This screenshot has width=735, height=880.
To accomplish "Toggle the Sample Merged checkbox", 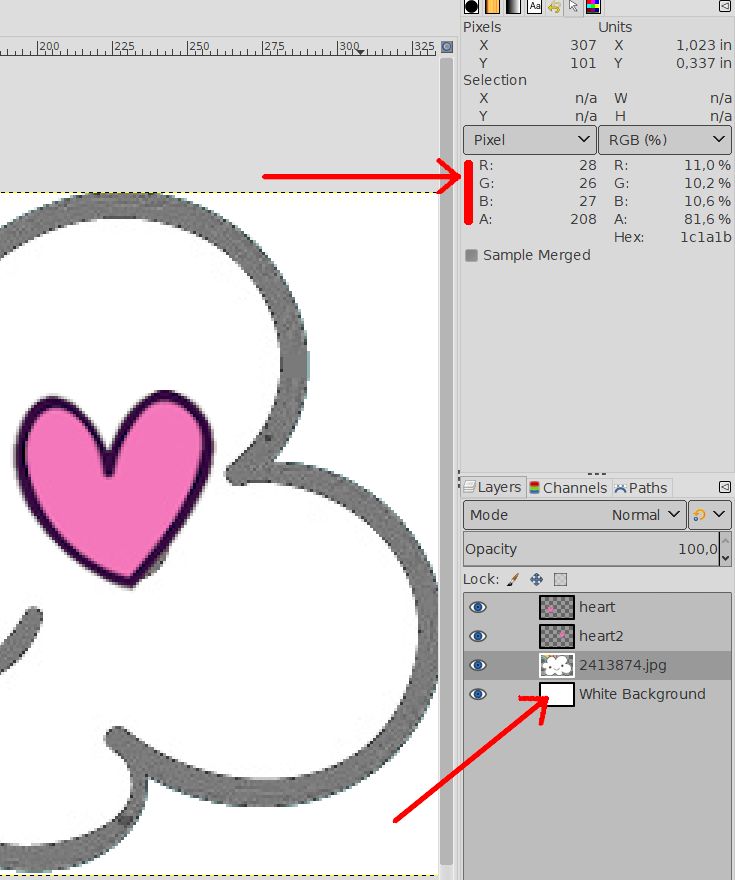I will click(x=471, y=255).
